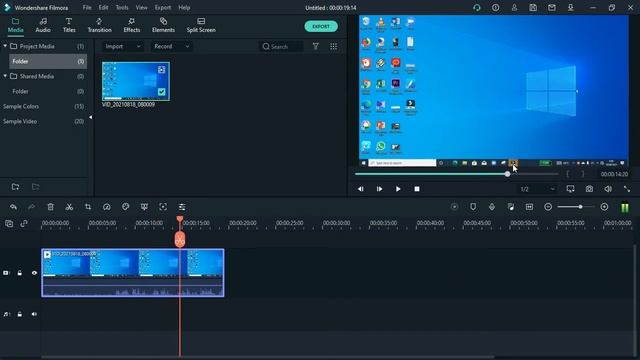Expand the preview to fullscreen
The width and height of the screenshot is (640, 360).
click(627, 189)
